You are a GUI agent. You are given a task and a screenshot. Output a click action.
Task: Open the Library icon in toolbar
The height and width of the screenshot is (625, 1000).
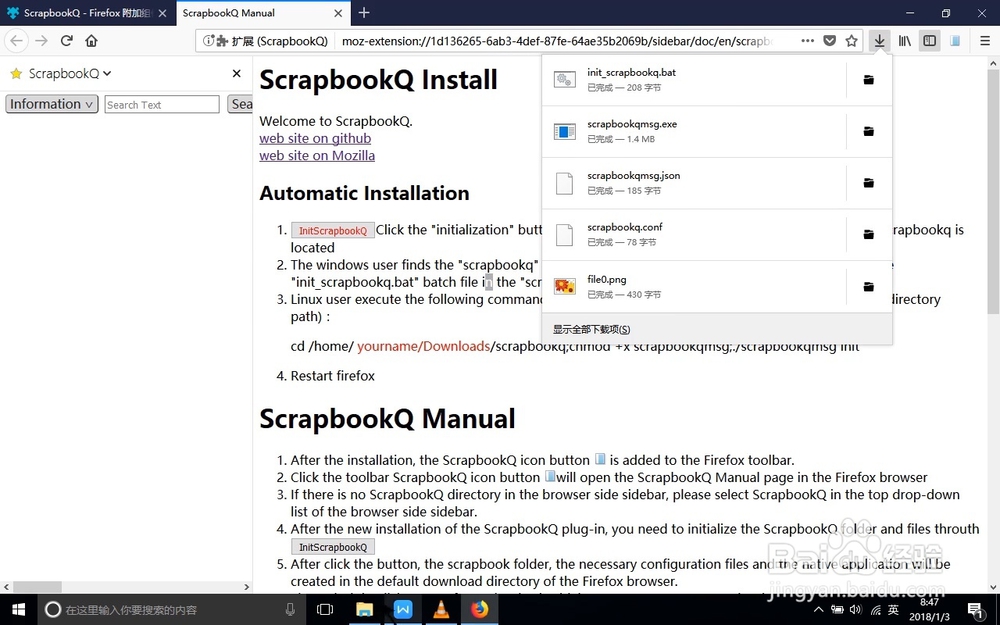[x=905, y=41]
